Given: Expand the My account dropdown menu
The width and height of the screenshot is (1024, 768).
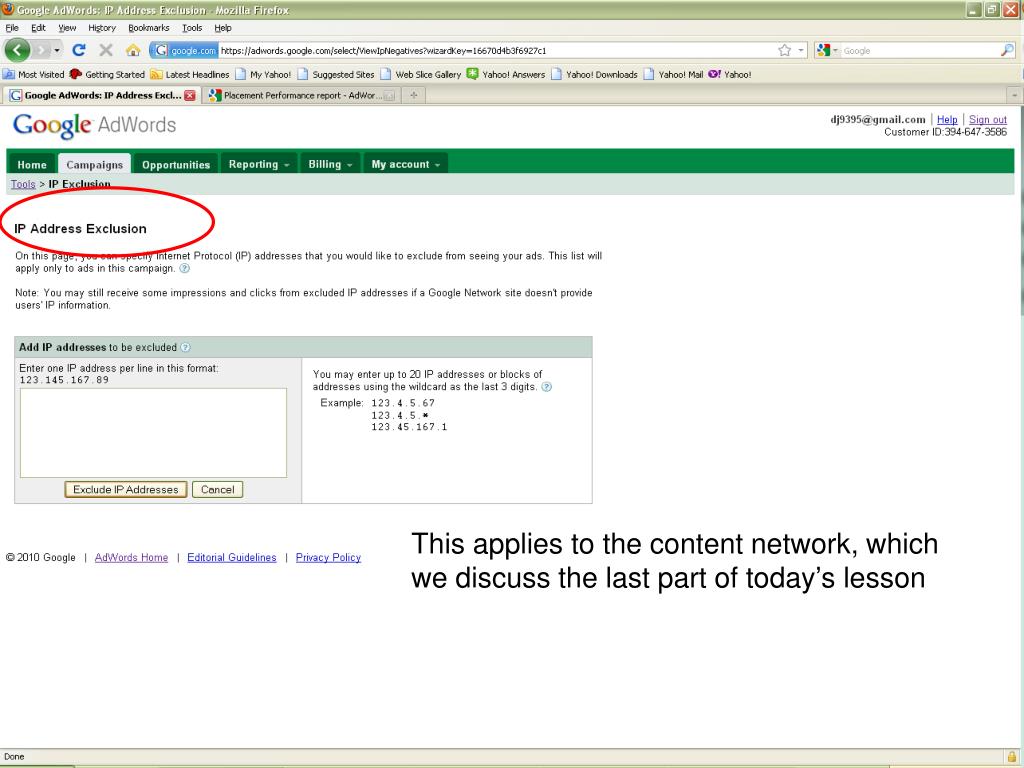Looking at the screenshot, I should [406, 165].
